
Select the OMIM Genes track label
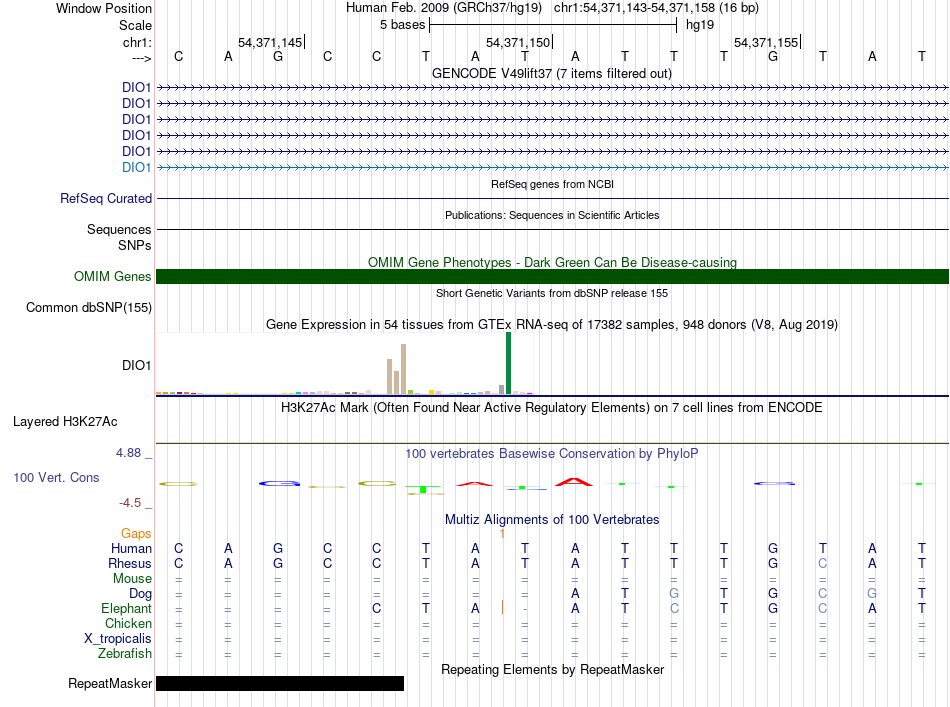(112, 276)
